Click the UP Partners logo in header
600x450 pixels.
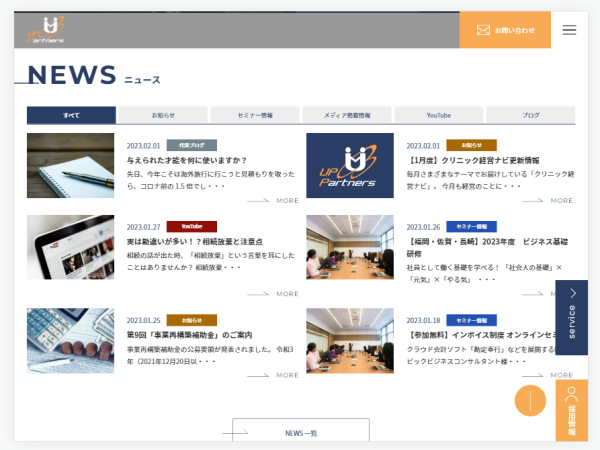tap(46, 29)
